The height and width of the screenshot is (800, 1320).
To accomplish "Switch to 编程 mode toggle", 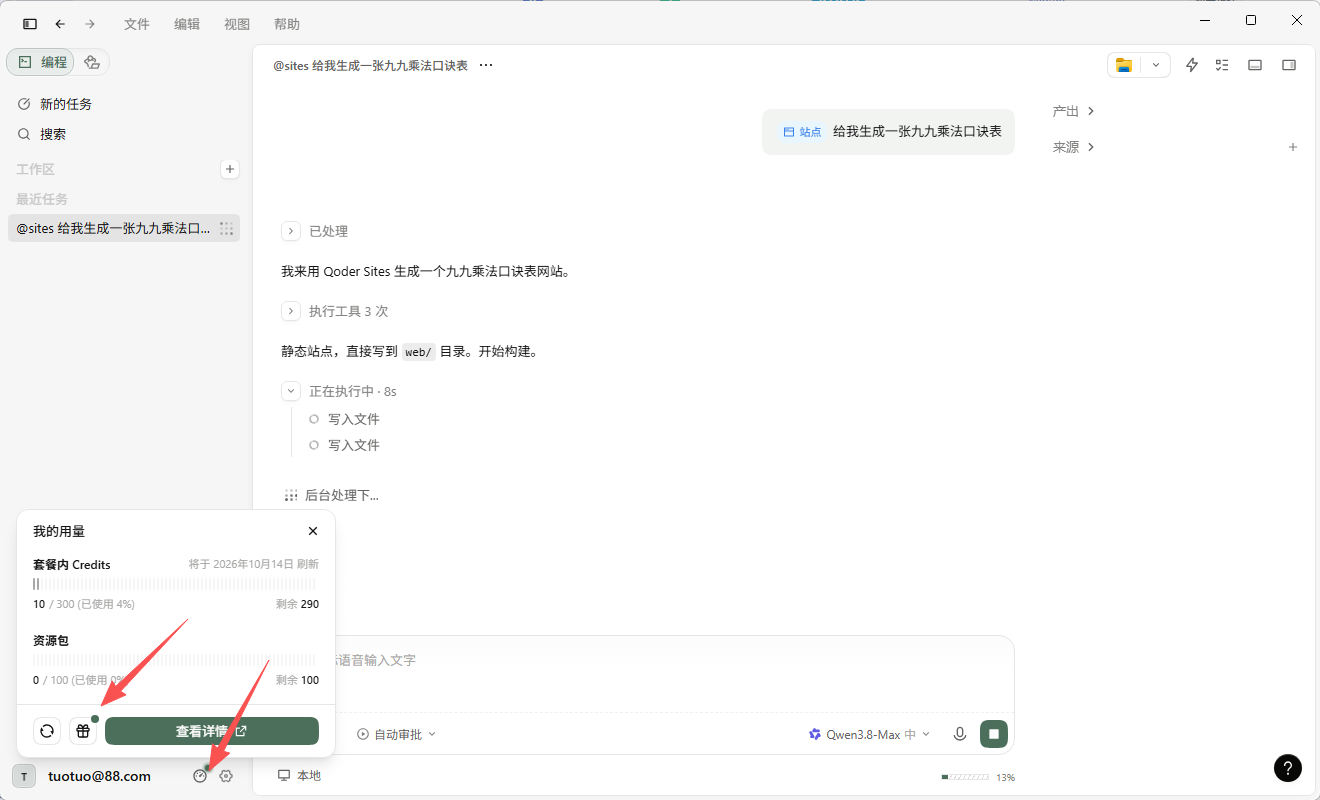I will (41, 62).
